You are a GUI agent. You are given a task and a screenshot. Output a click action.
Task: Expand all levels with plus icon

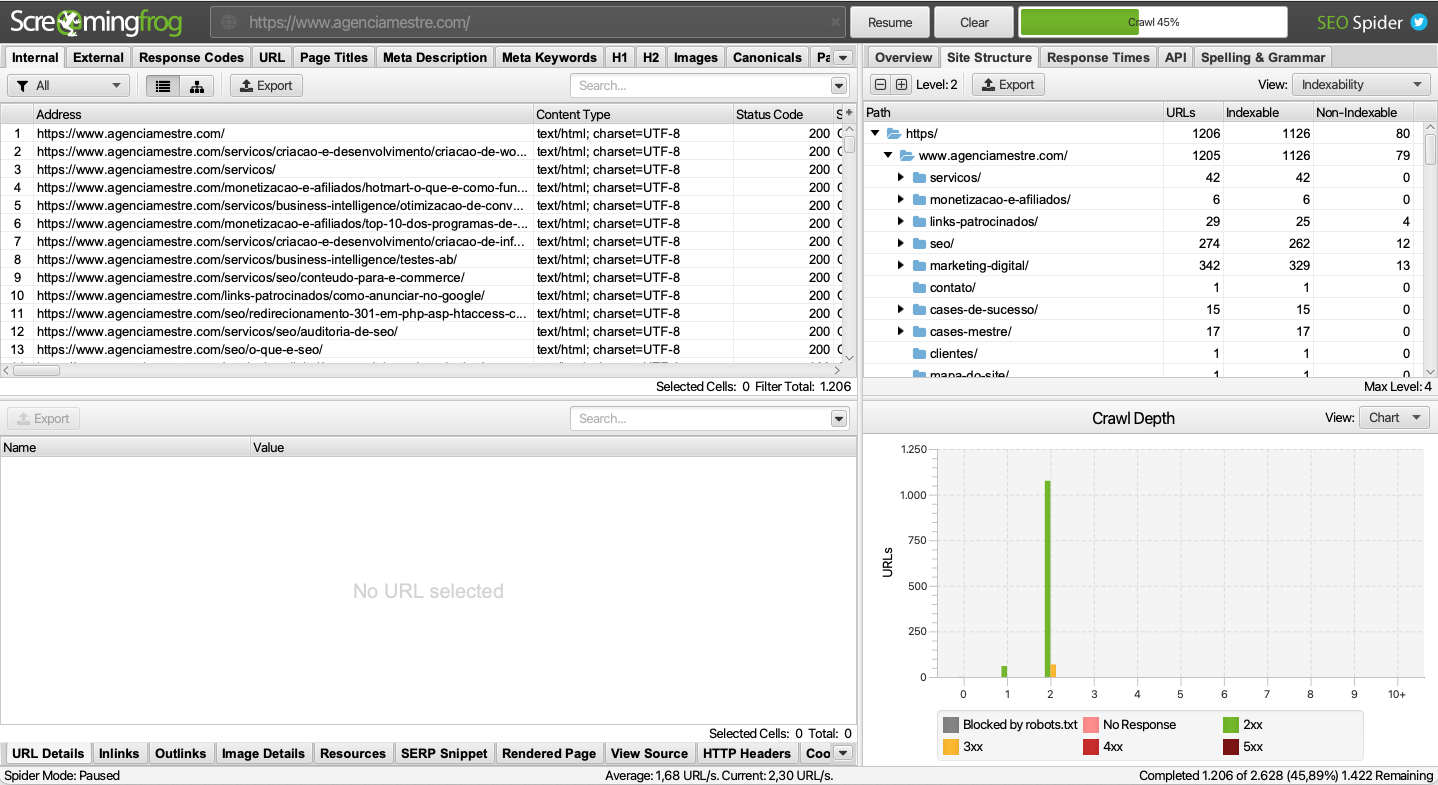[901, 85]
